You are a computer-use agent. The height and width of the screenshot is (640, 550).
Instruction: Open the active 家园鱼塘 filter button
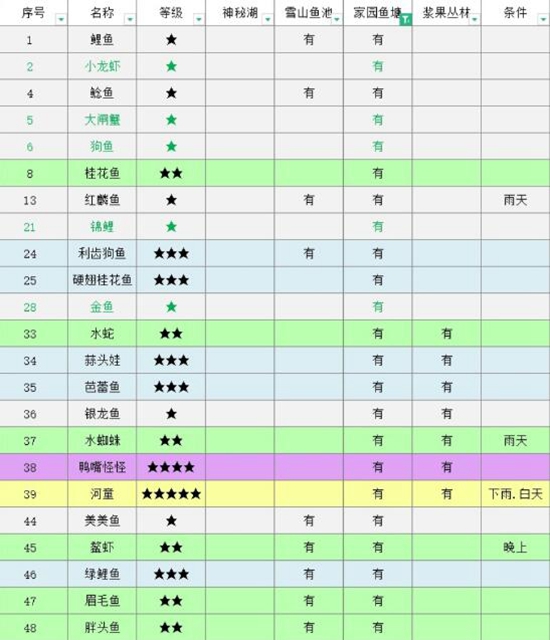click(x=406, y=19)
